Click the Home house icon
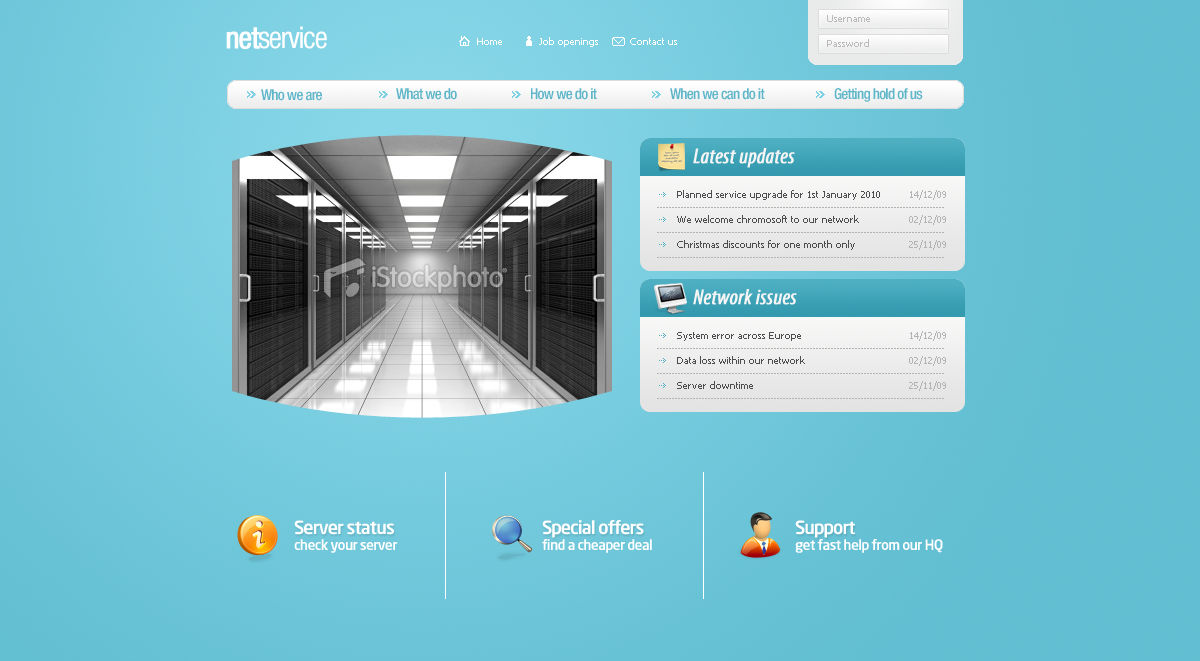This screenshot has width=1200, height=661. [x=464, y=41]
